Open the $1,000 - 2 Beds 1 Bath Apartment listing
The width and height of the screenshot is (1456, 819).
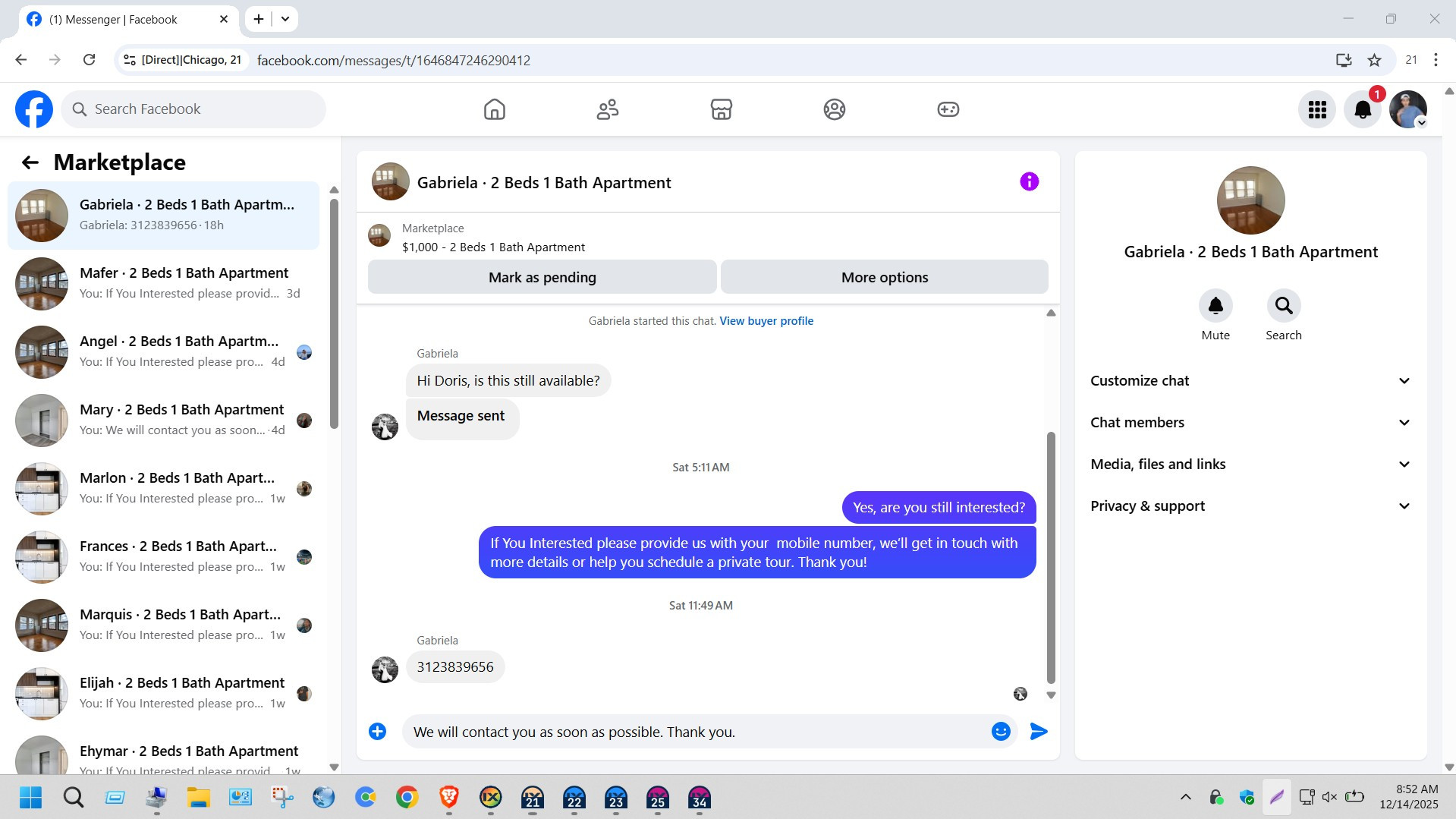tap(493, 247)
